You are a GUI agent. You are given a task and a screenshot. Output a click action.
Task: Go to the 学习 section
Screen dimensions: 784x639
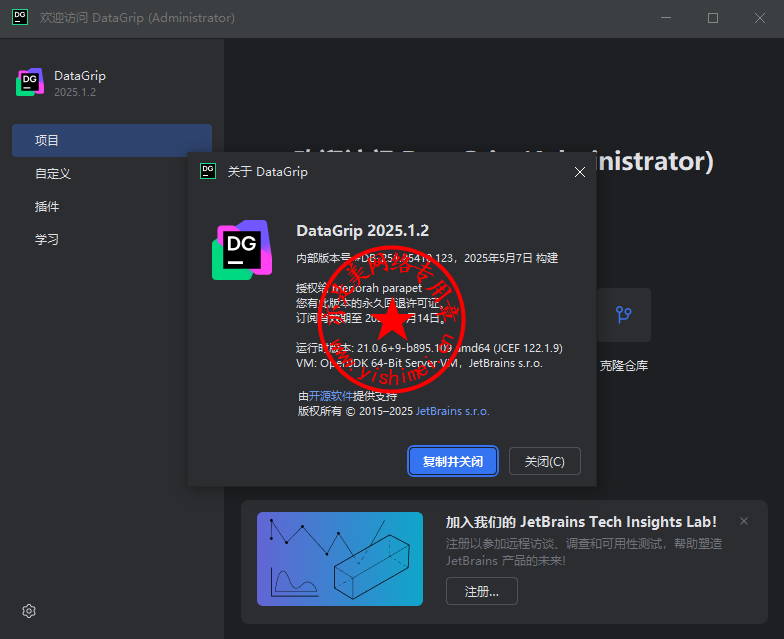46,240
